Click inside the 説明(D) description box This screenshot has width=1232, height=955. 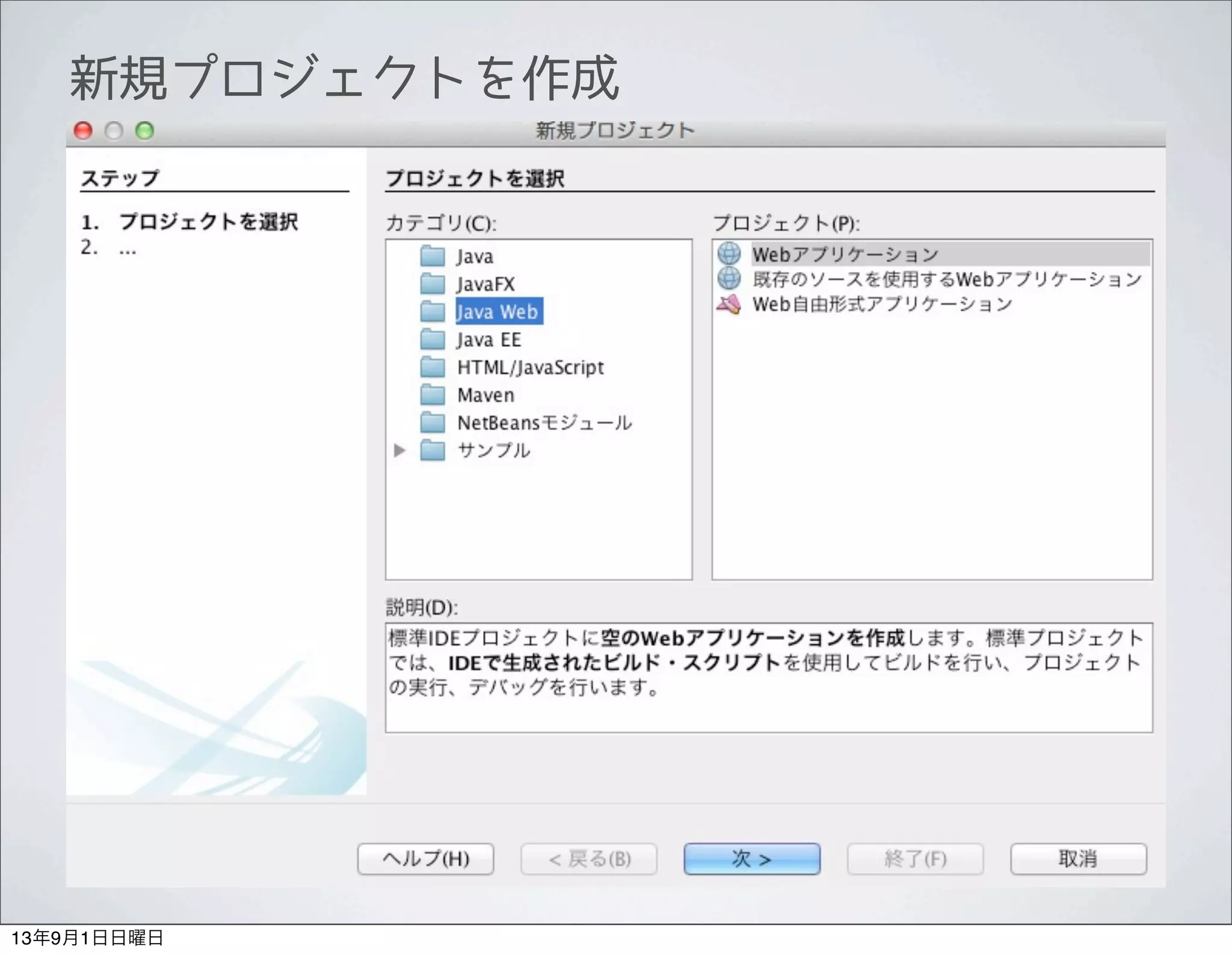(x=769, y=678)
